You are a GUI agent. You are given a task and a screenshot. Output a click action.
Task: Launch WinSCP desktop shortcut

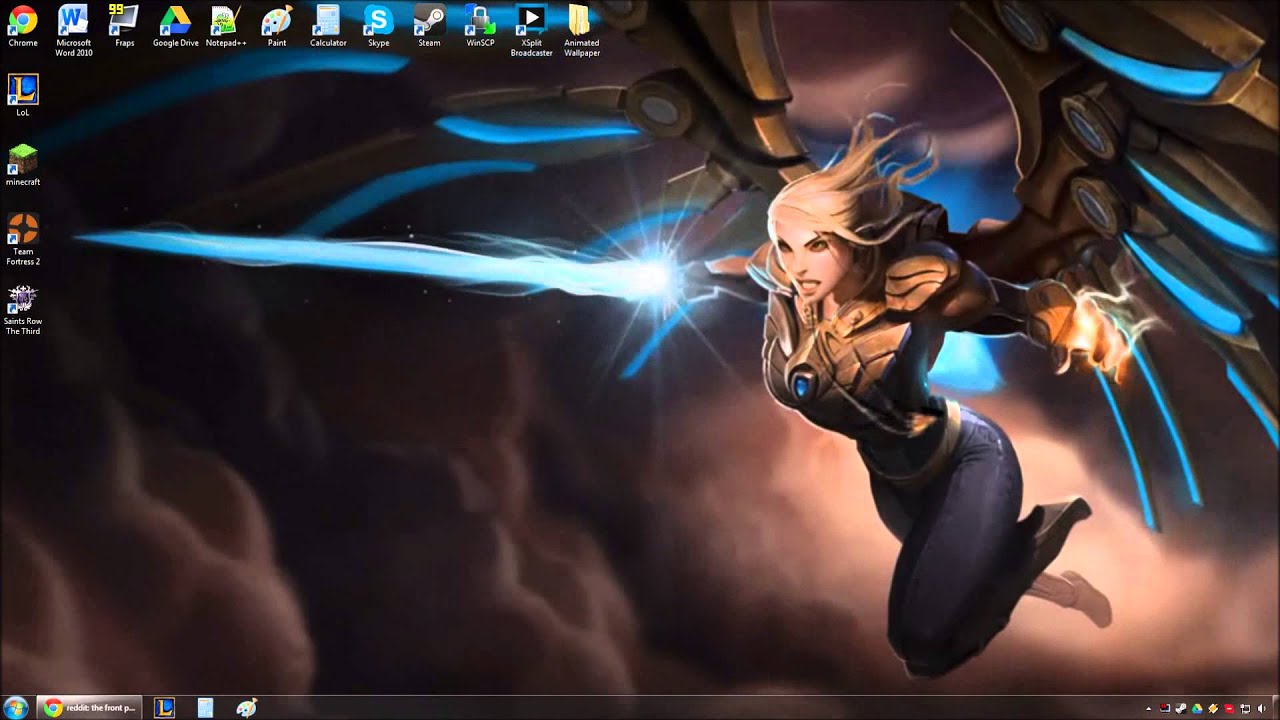click(x=481, y=26)
